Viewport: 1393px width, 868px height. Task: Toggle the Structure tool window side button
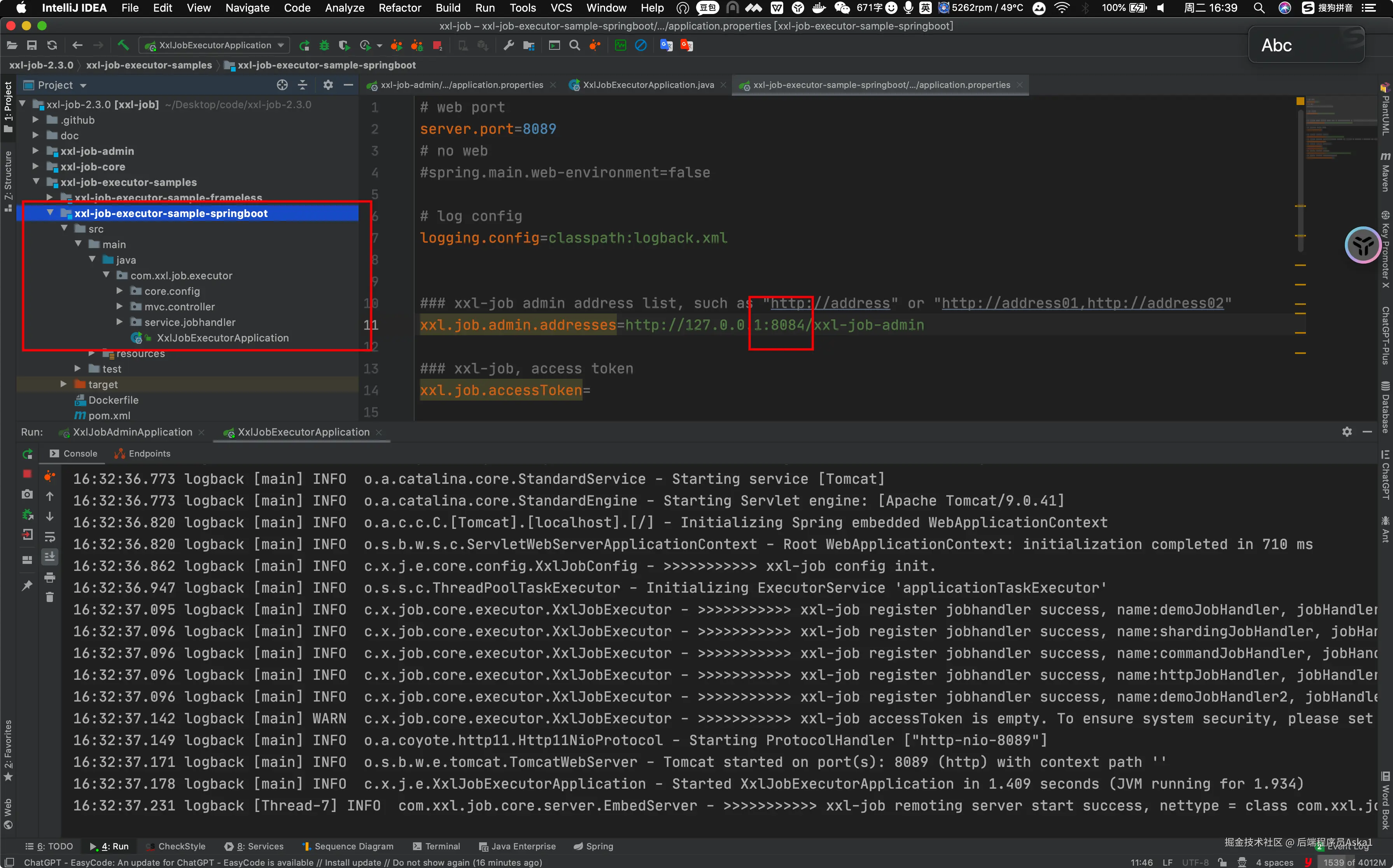click(8, 181)
